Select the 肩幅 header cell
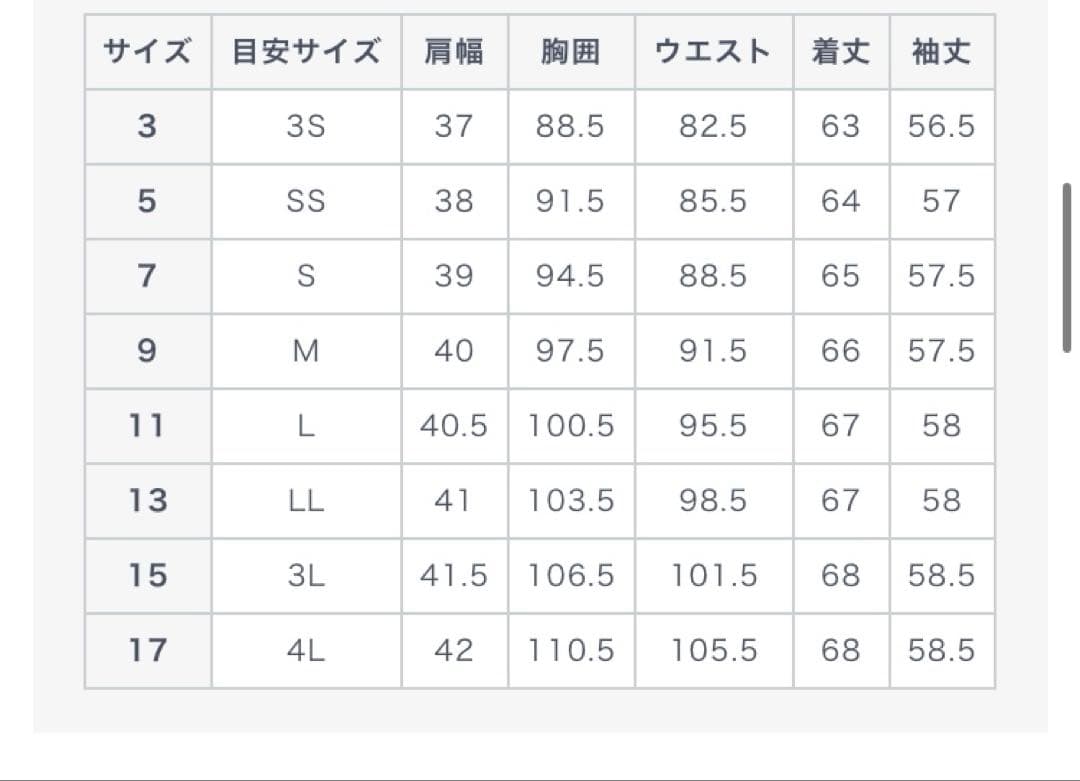This screenshot has width=1080, height=781. pos(454,52)
